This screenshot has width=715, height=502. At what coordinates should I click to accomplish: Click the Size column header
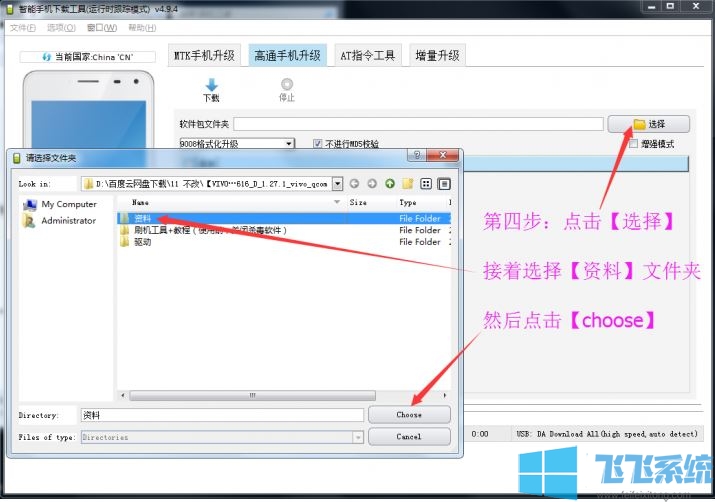point(358,202)
